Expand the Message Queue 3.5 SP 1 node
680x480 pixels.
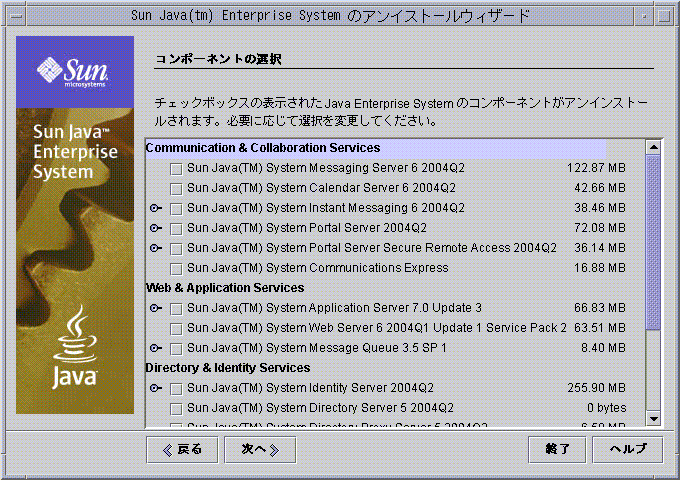(156, 348)
